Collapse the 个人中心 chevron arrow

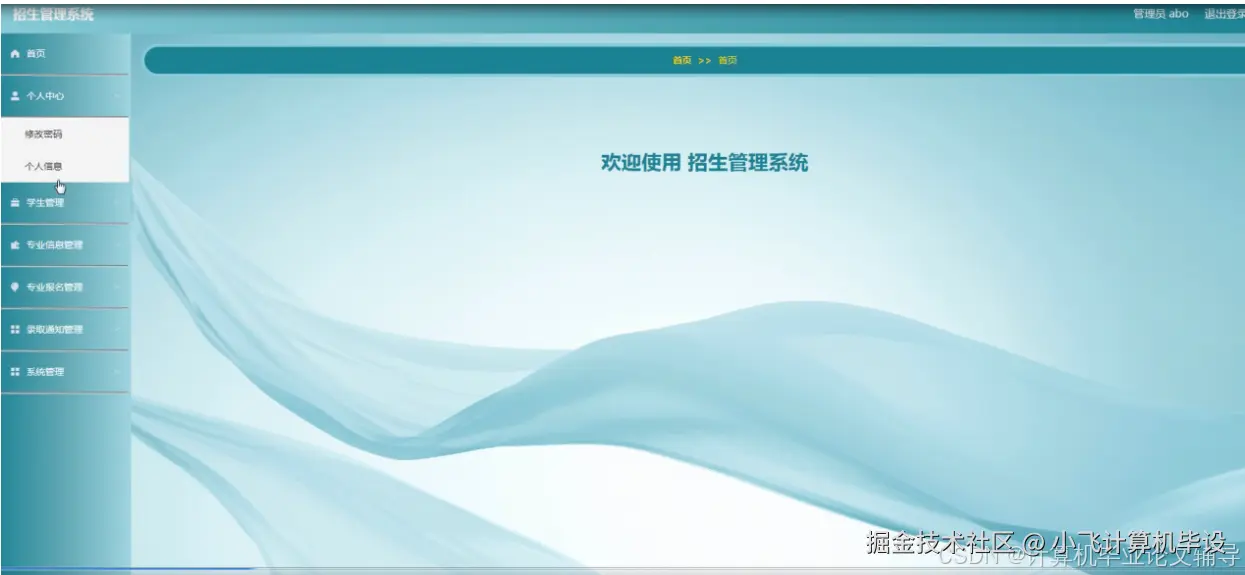click(x=118, y=96)
